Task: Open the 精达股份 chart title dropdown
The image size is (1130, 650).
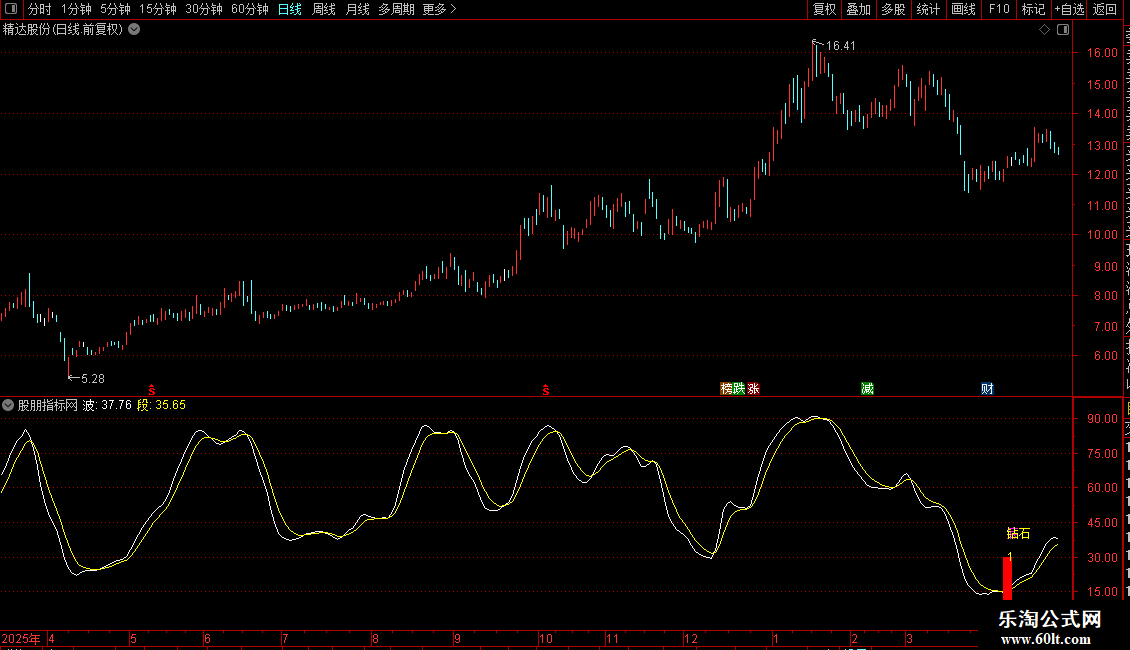Action: coord(134,30)
